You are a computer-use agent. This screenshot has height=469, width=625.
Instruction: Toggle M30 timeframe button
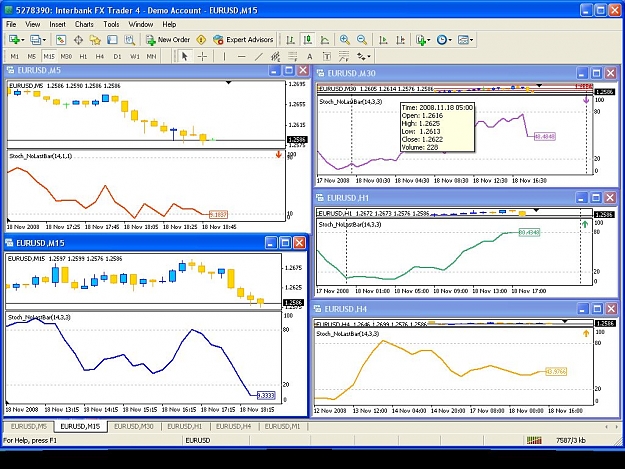pos(66,57)
